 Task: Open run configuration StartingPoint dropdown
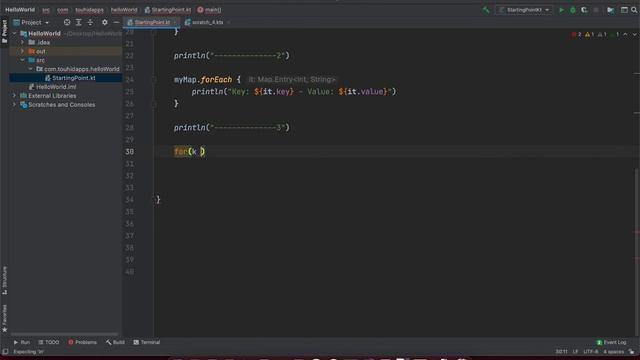tap(524, 10)
